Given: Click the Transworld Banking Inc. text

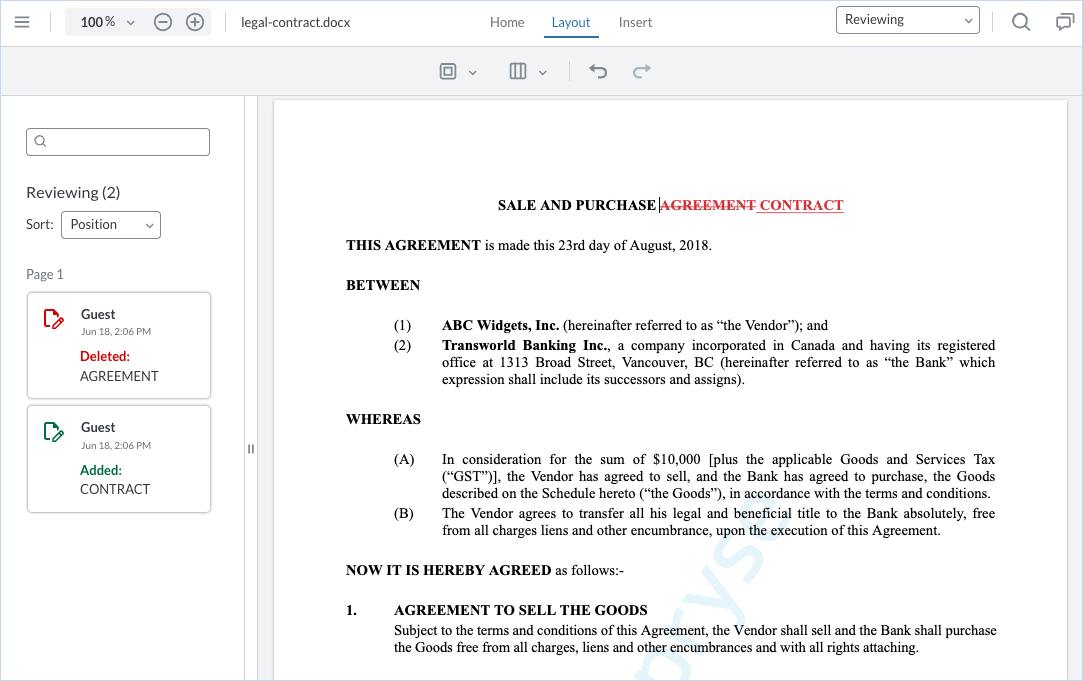Looking at the screenshot, I should point(526,345).
